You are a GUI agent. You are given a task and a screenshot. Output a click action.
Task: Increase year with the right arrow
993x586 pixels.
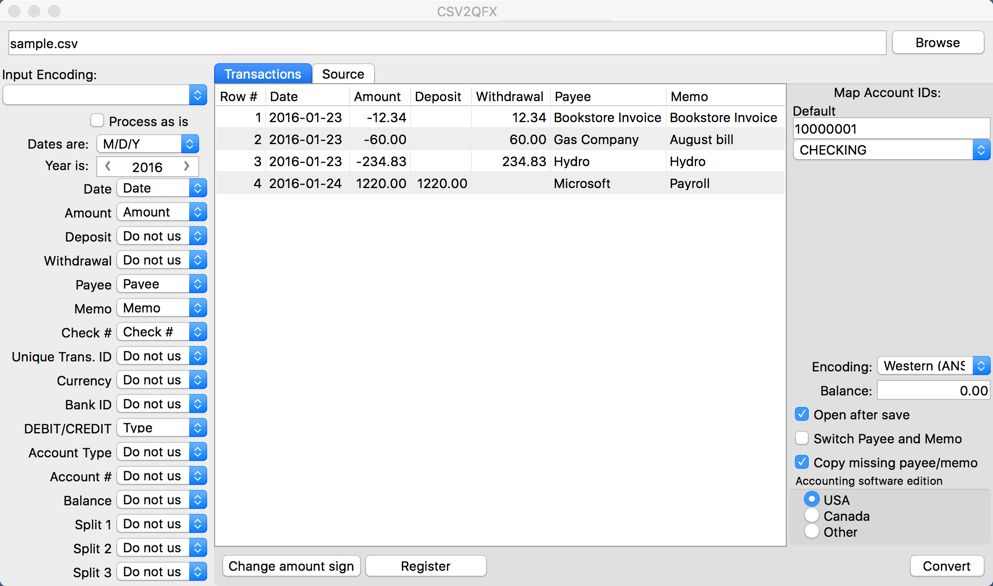tap(187, 166)
